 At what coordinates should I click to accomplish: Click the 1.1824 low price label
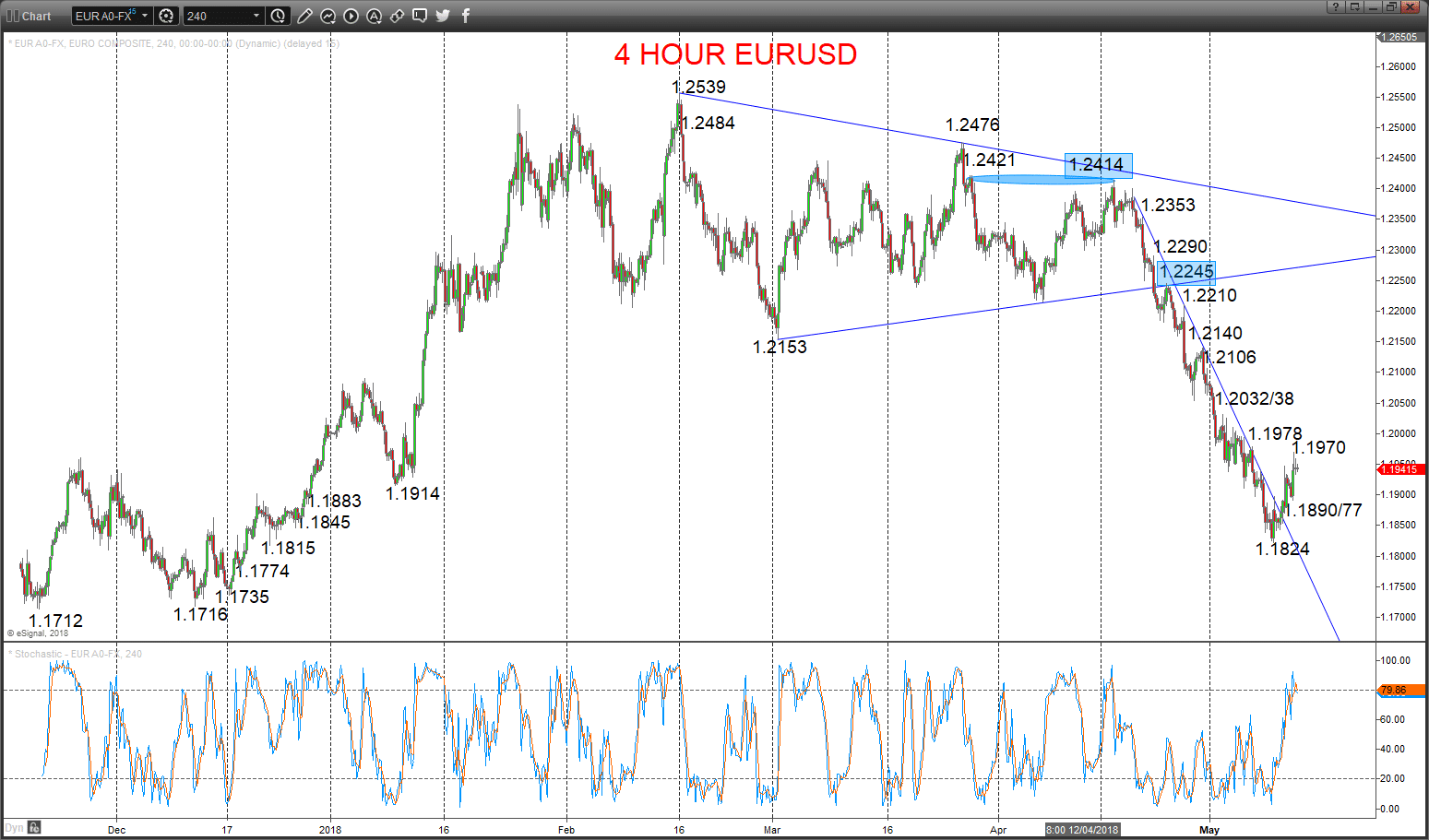click(1282, 549)
